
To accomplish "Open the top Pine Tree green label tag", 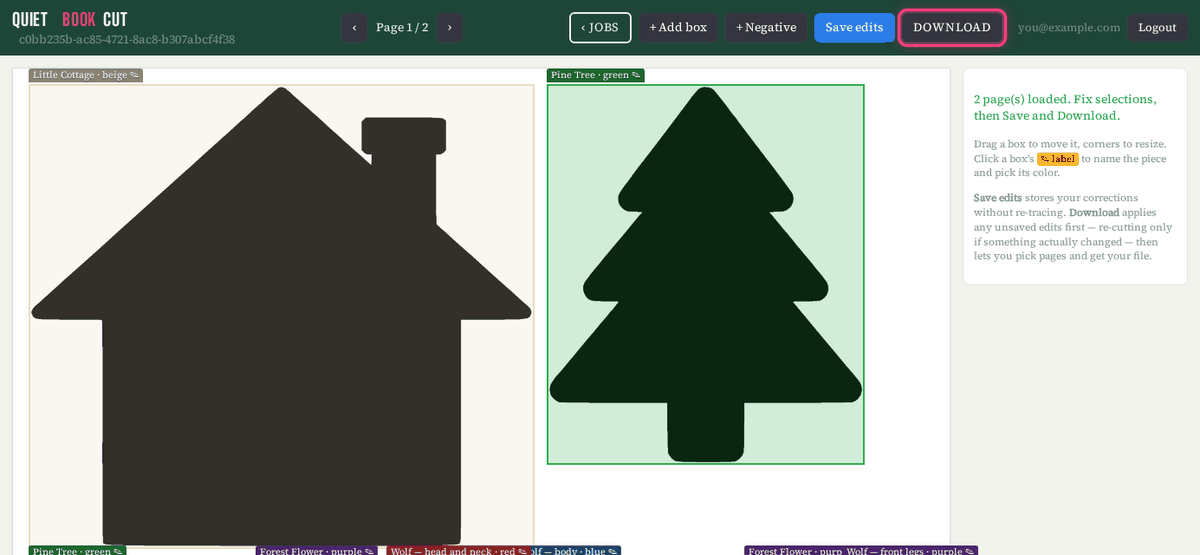I will tap(595, 75).
